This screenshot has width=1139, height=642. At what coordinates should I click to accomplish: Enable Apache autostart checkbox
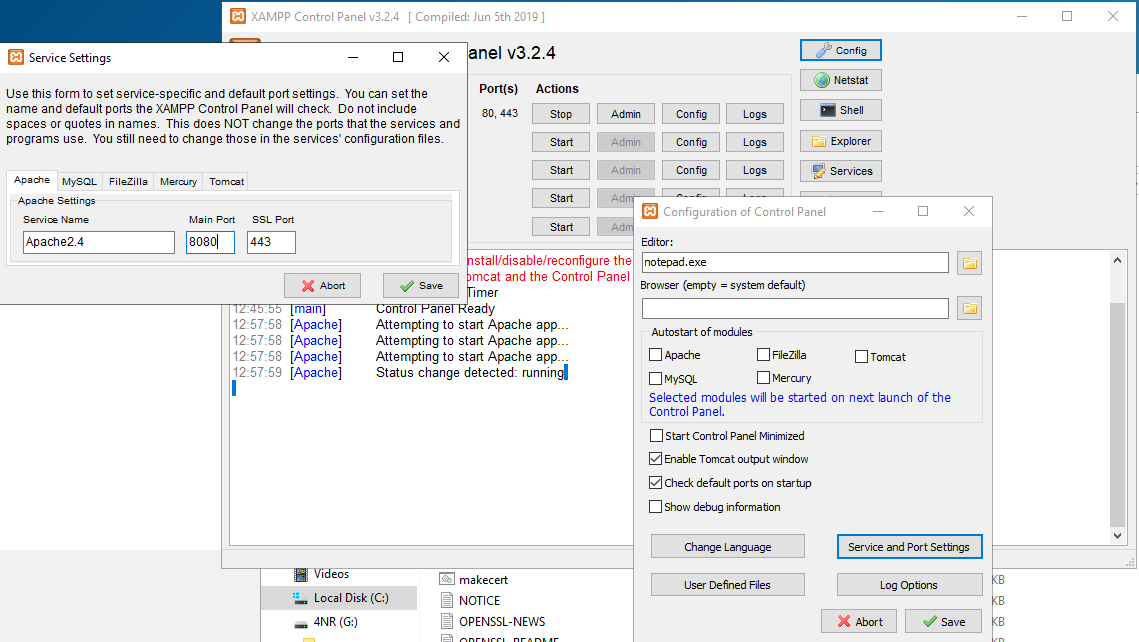click(x=655, y=354)
